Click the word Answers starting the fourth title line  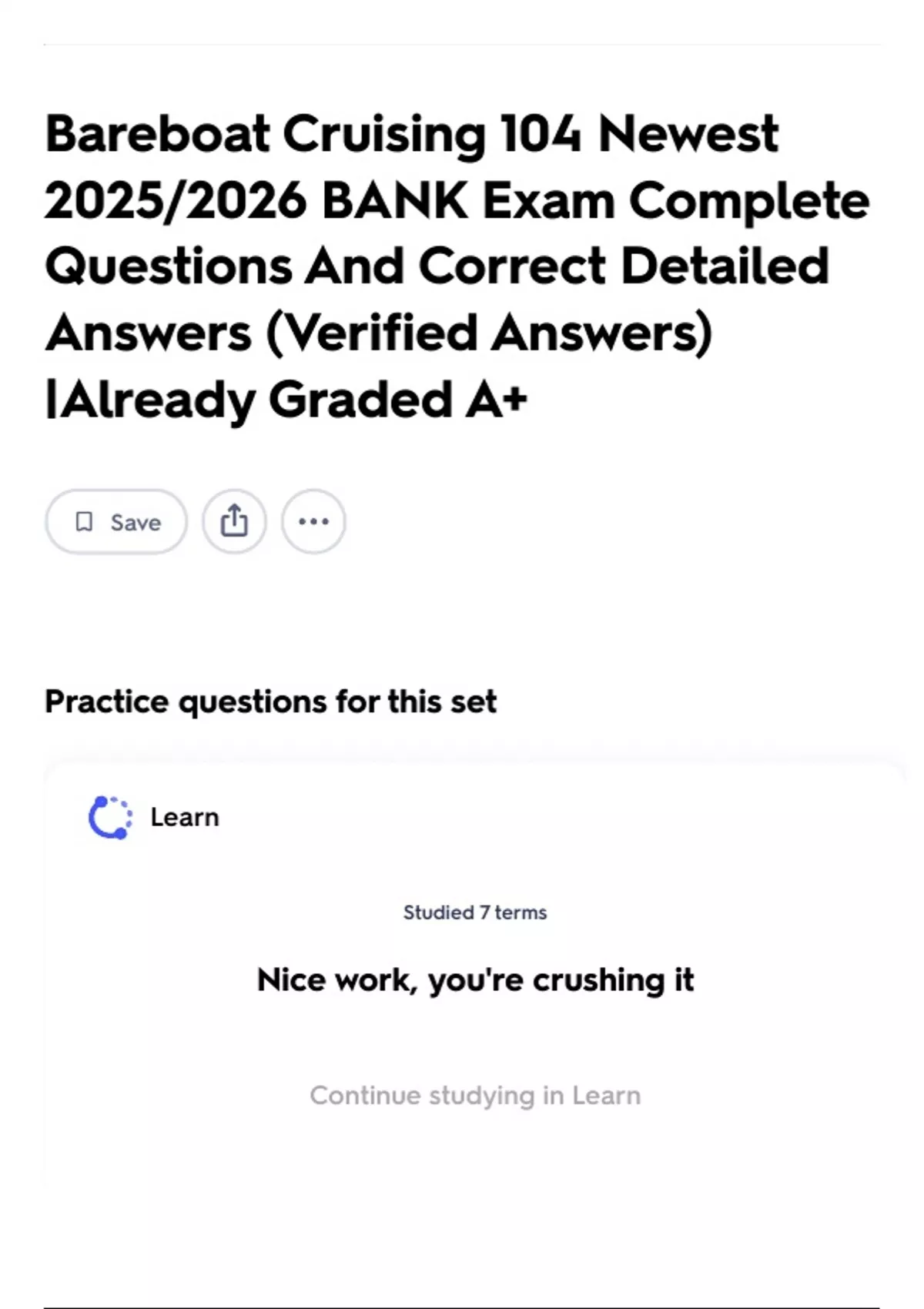[x=149, y=333]
